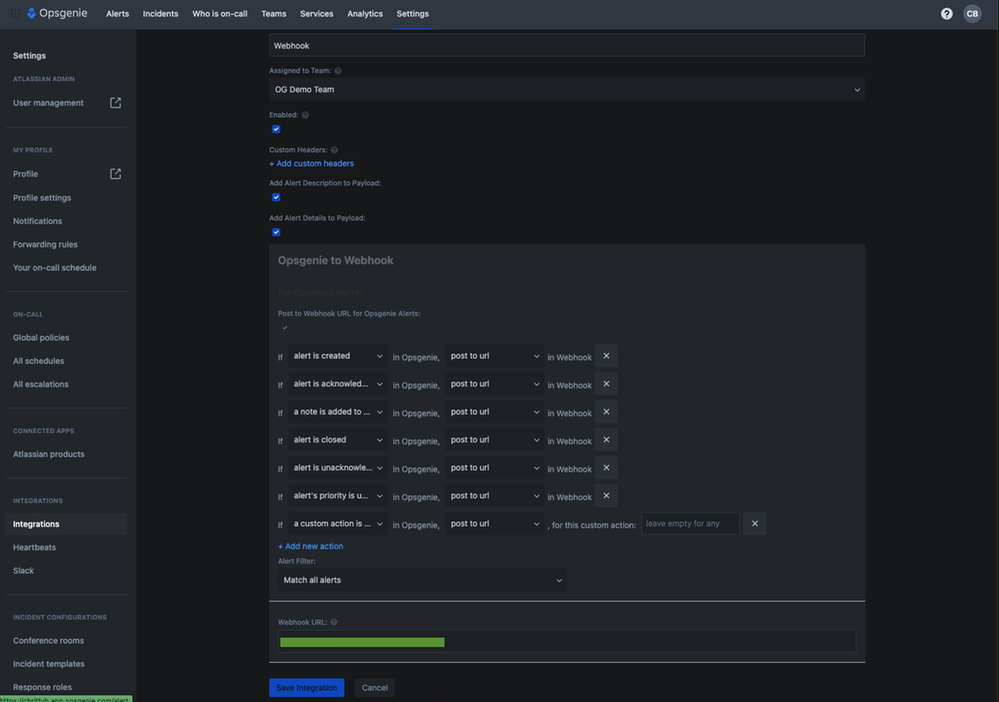The image size is (999, 702).
Task: Click the Webhook name input field
Action: pos(567,46)
